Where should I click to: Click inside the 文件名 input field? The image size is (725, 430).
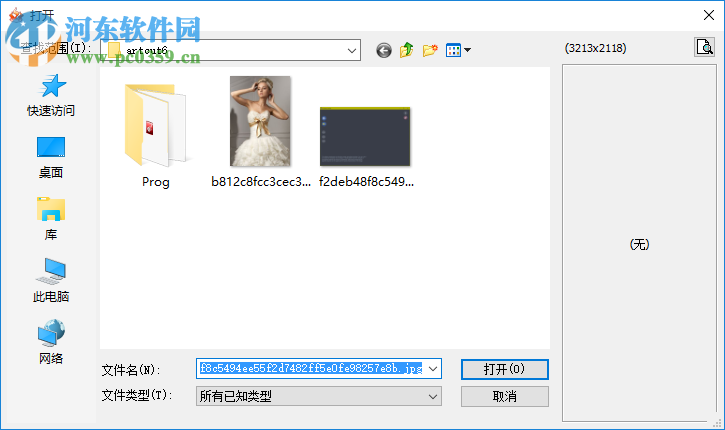tap(311, 369)
